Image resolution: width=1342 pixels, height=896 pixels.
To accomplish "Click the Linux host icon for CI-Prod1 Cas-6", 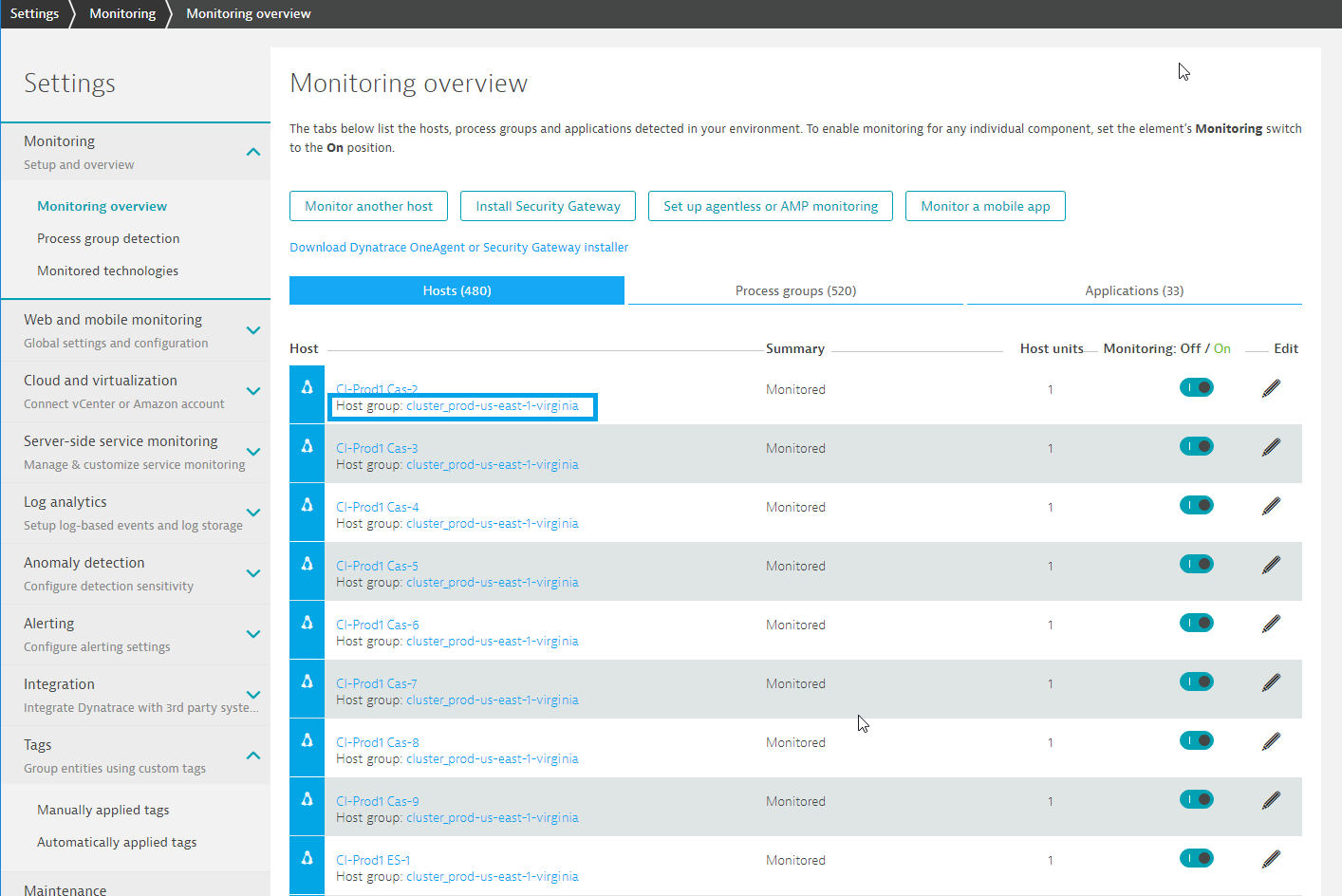I will [307, 623].
